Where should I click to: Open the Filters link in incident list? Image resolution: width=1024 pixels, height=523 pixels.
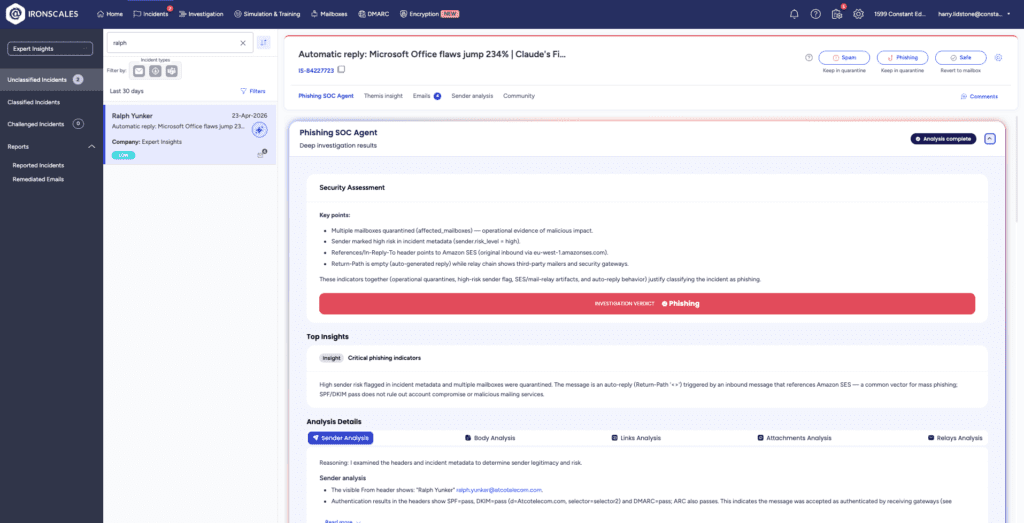(253, 91)
